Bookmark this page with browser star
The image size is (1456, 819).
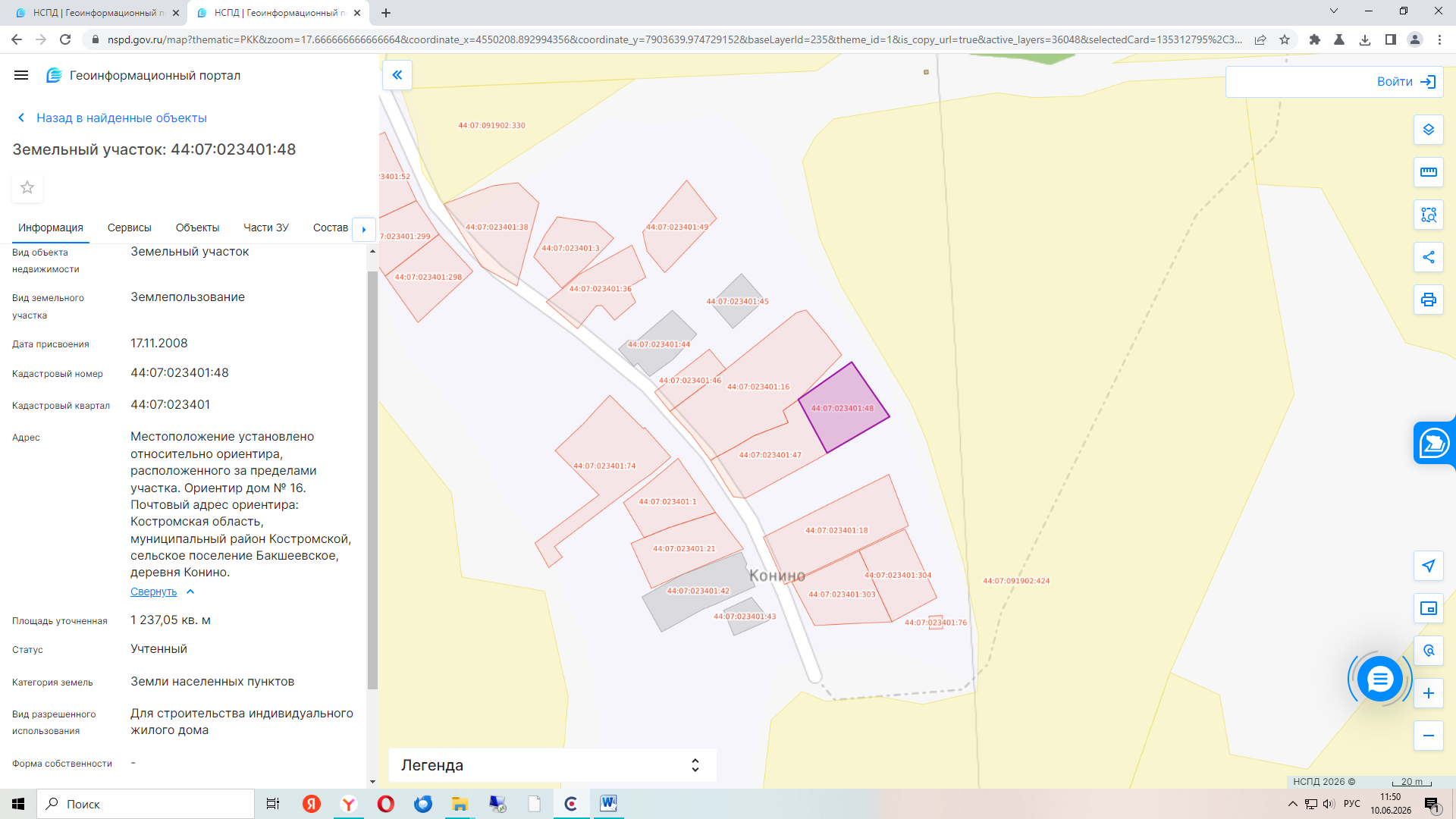tap(1285, 39)
